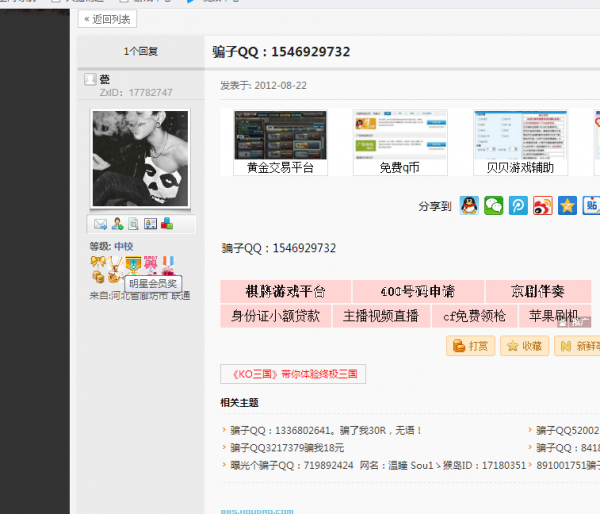The height and width of the screenshot is (514, 600).
Task: Click the pink bow medal icon
Action: tap(151, 263)
